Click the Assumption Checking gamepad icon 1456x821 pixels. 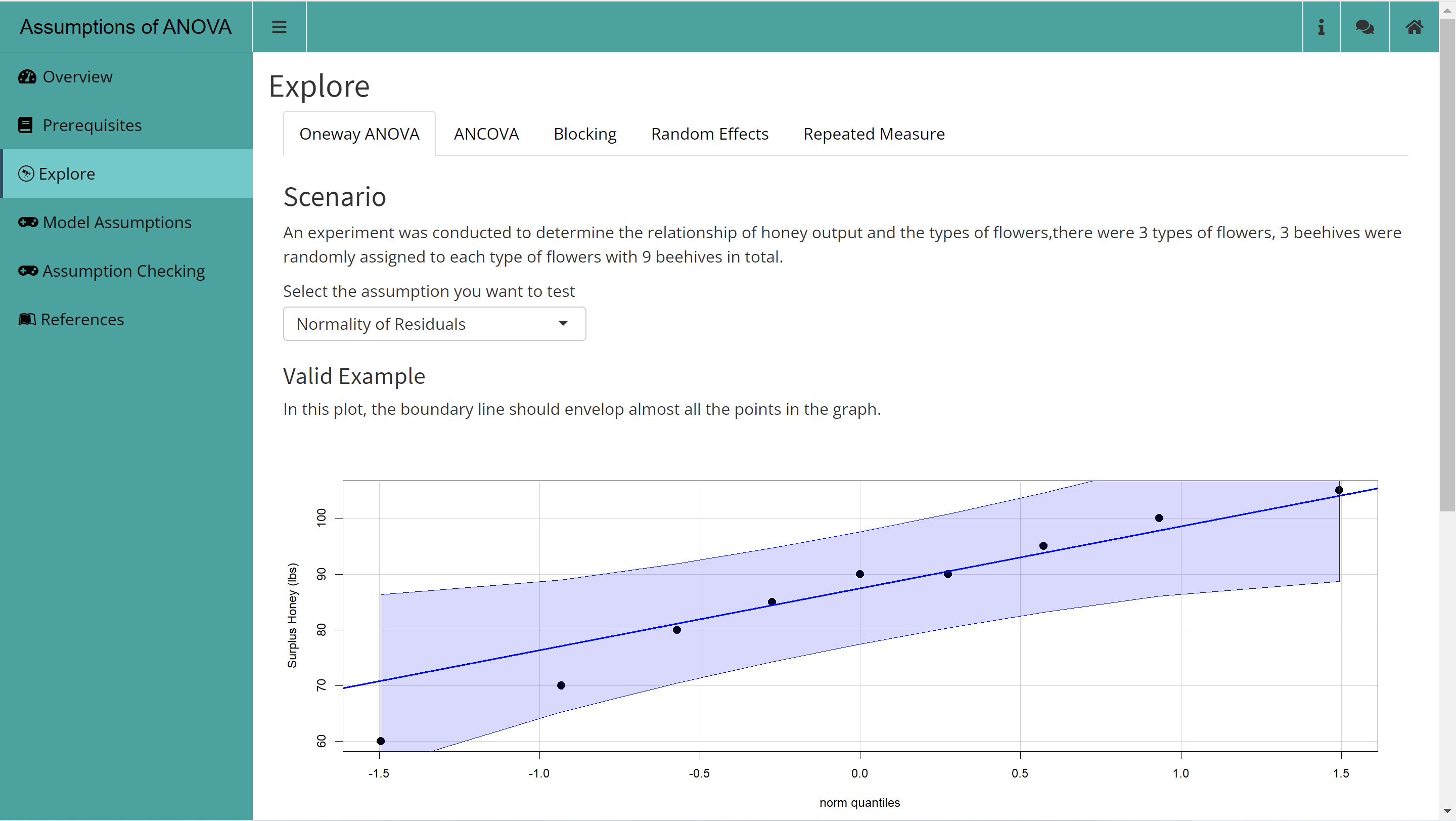coord(28,271)
